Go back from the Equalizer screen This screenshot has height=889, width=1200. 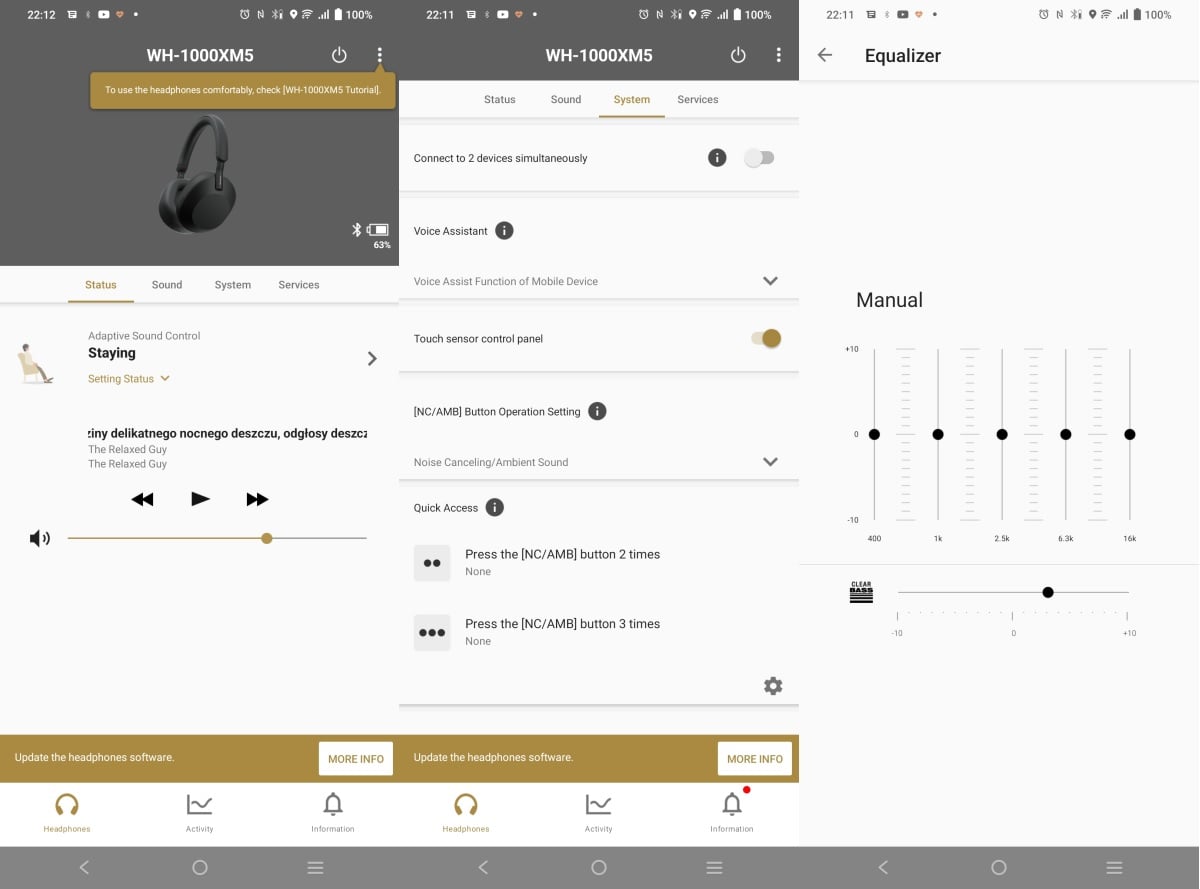825,55
